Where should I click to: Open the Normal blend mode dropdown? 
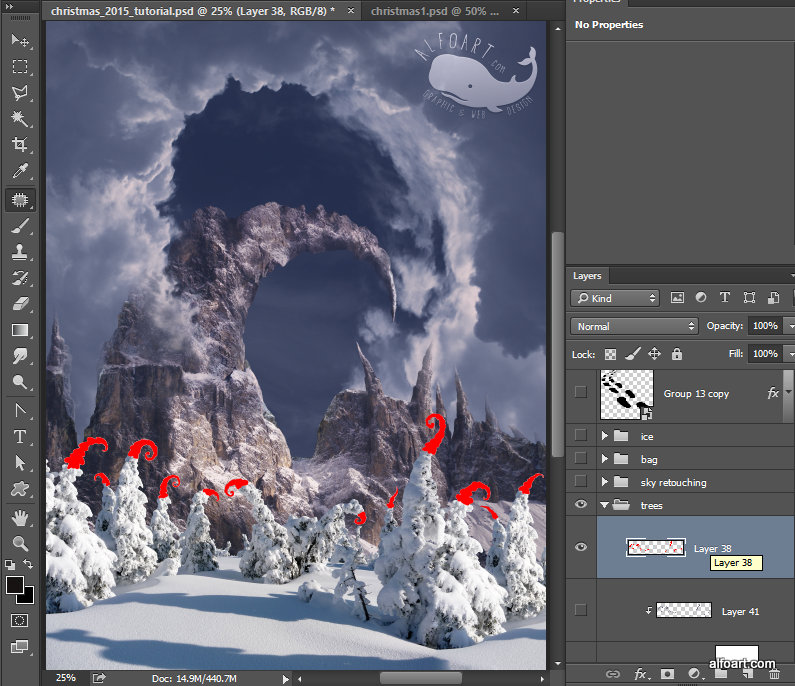(634, 326)
